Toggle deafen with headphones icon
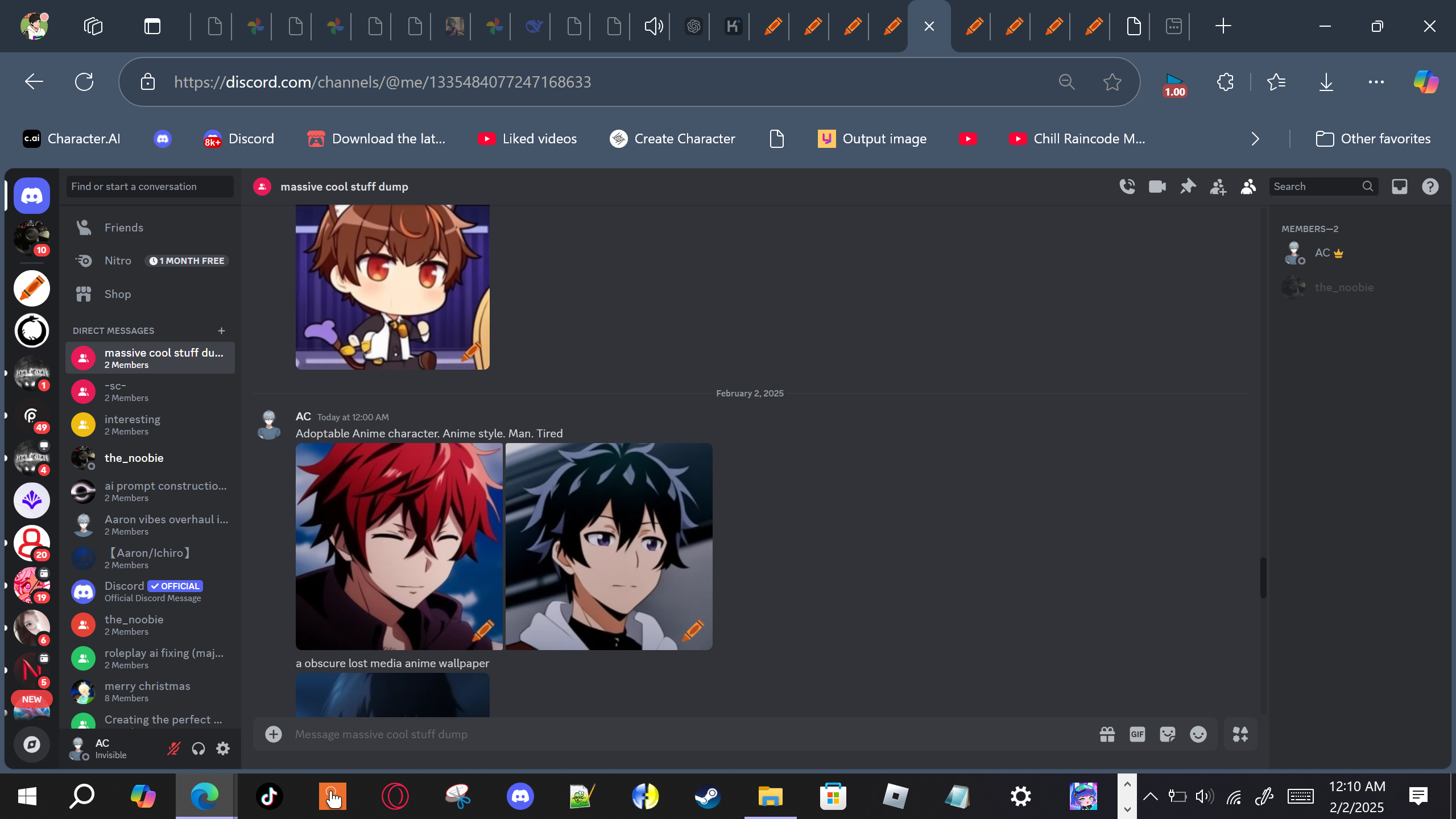This screenshot has height=819, width=1456. click(198, 748)
